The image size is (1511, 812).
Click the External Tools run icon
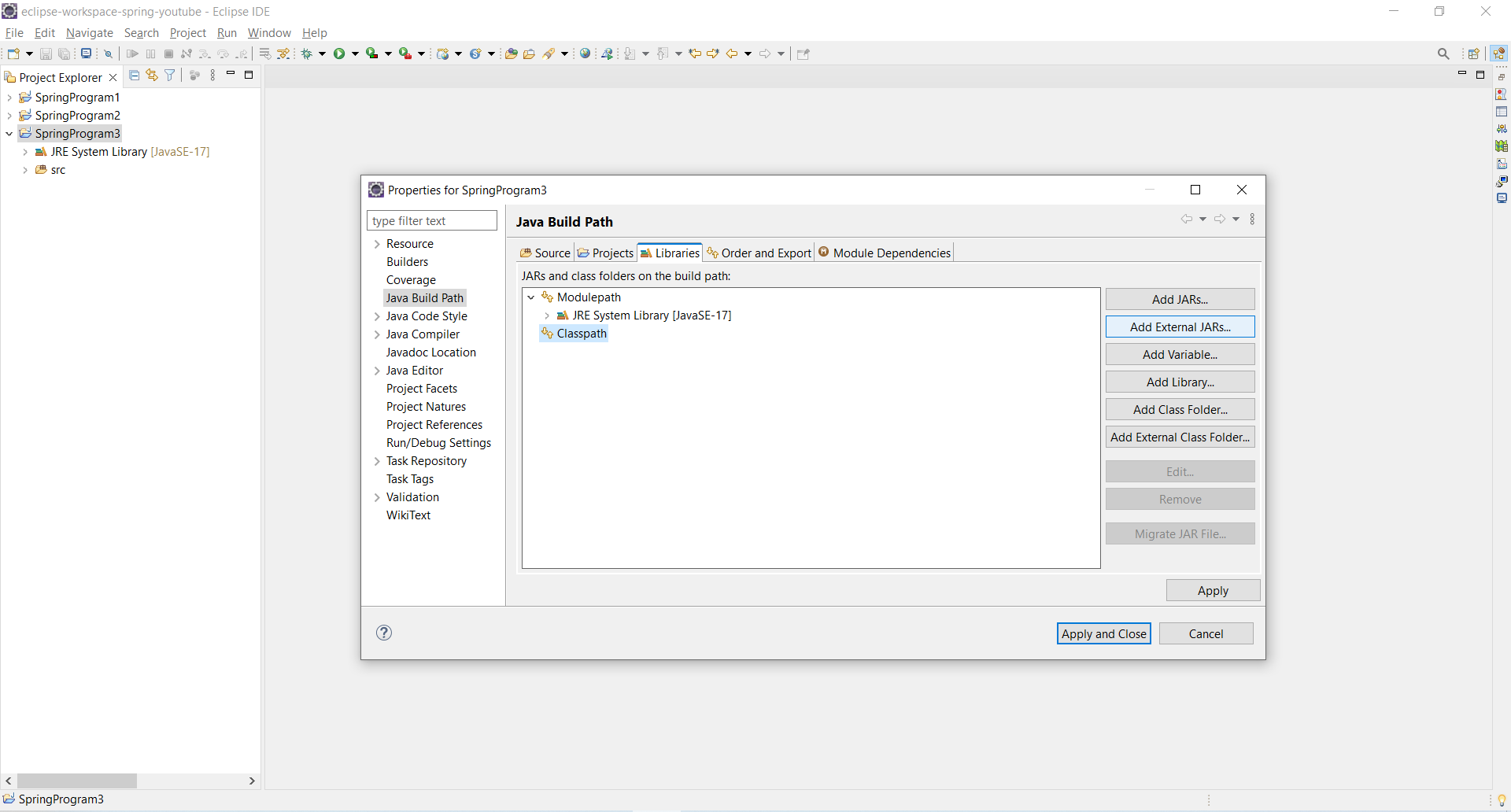(x=405, y=54)
